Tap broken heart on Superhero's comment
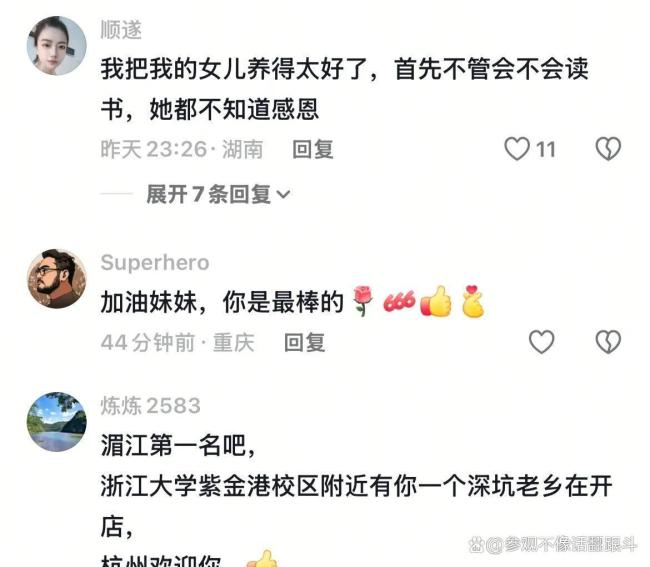This screenshot has width=650, height=567. click(x=608, y=342)
